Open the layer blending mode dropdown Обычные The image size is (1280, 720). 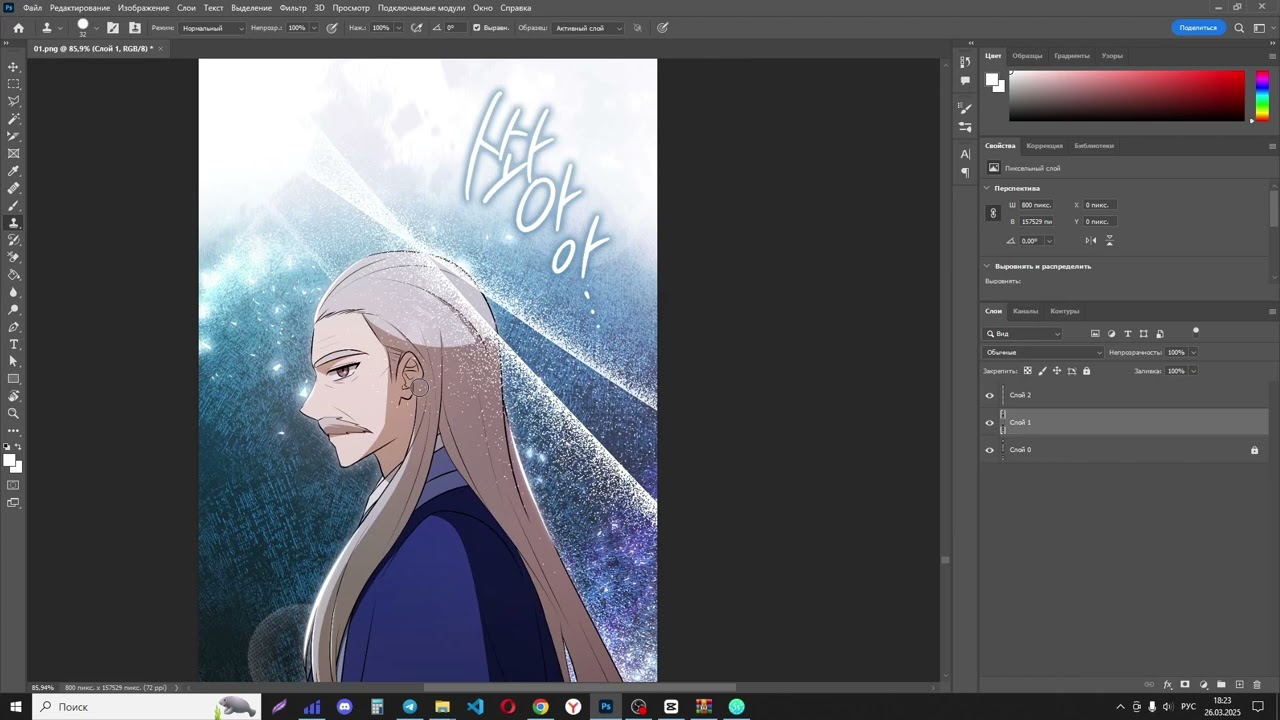pos(1043,352)
